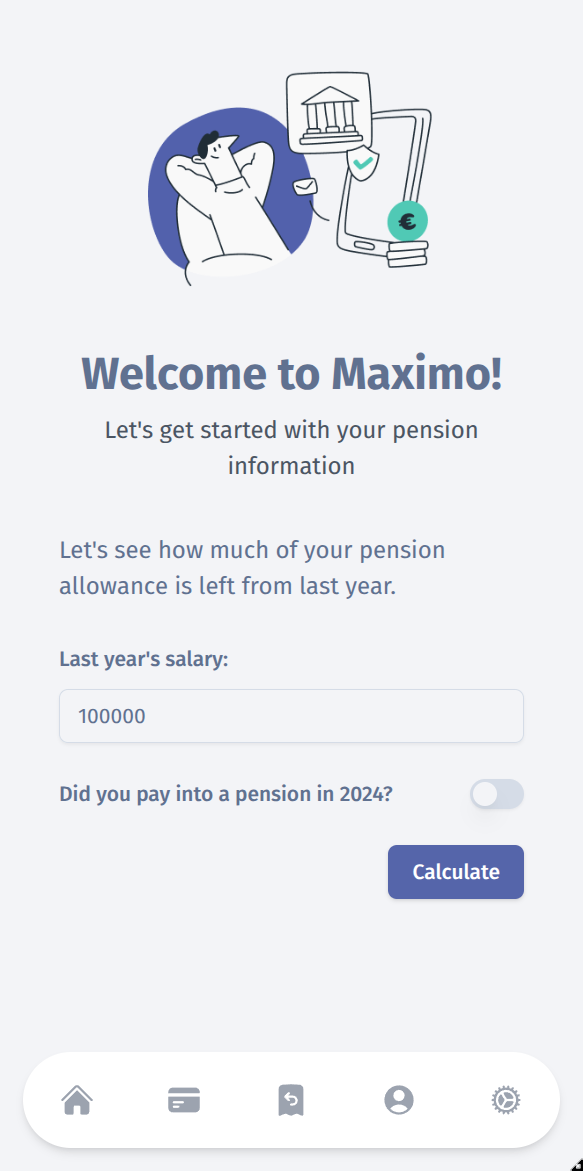Screen dimensions: 583x1171
Task: Click the rounded bottom navigation bar
Action: point(291,1099)
